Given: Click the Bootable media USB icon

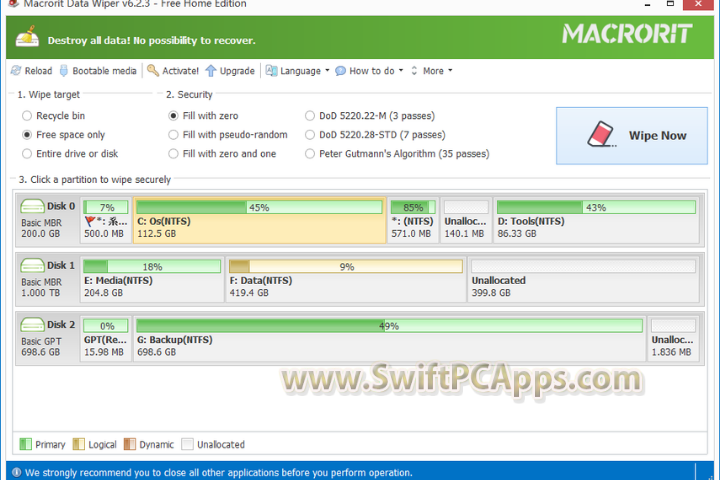Looking at the screenshot, I should [x=64, y=71].
